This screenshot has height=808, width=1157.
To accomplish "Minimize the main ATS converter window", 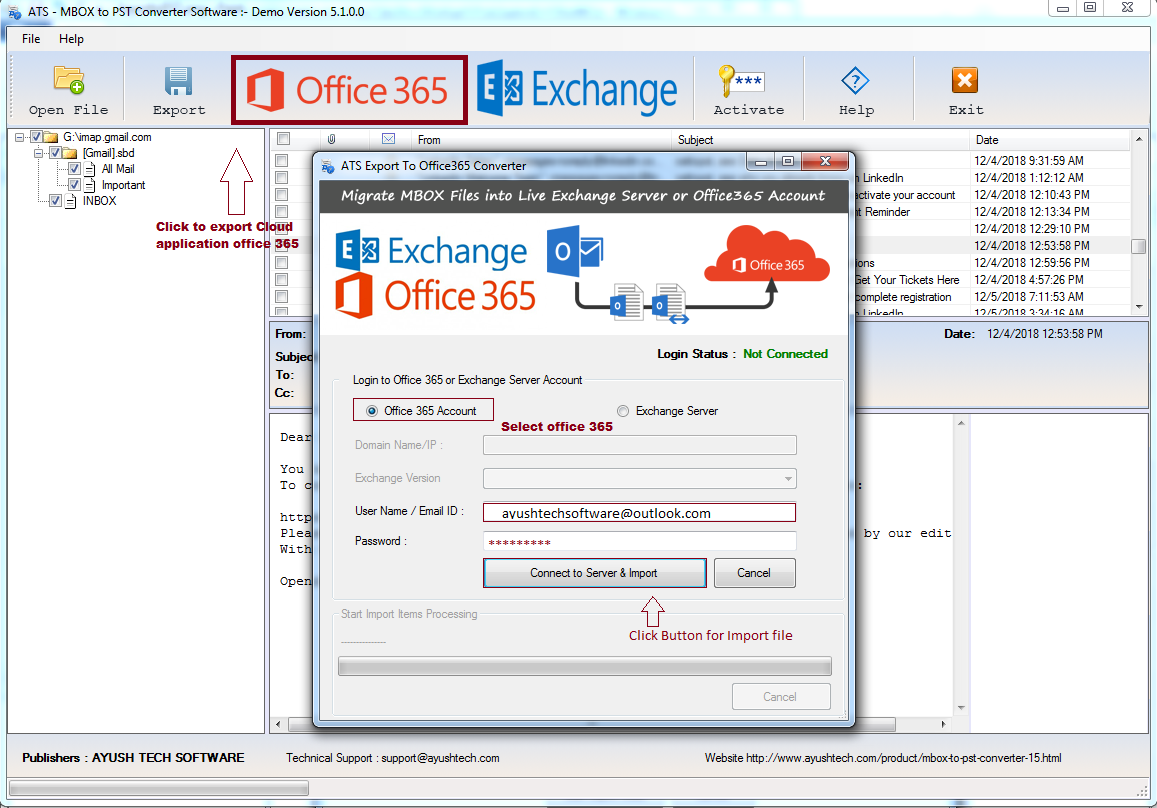I will coord(1063,8).
